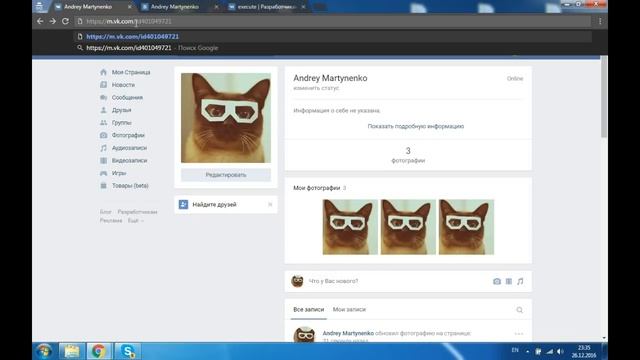Click the goods icon beside Товары (beta)

(103, 186)
